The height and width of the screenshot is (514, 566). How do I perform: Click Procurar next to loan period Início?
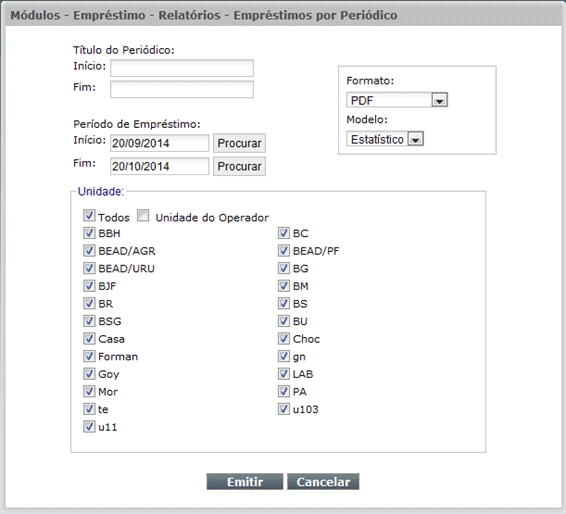point(239,143)
